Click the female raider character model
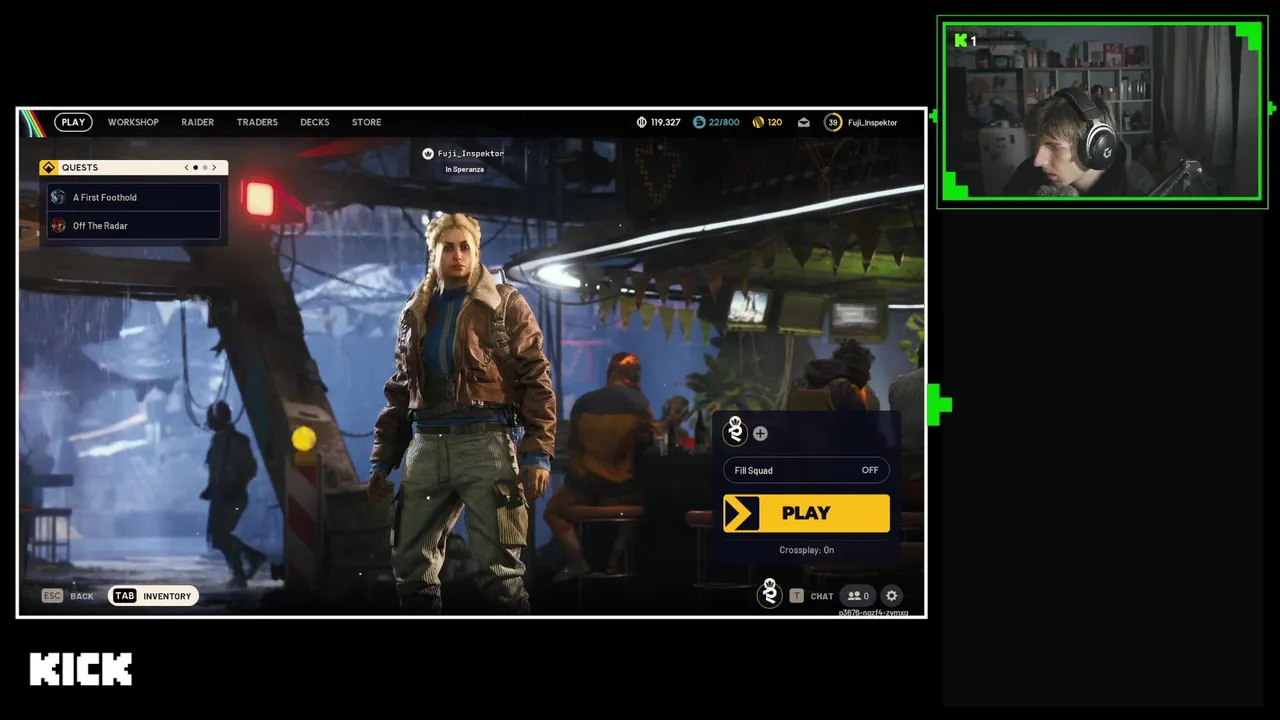1280x720 pixels. point(461,410)
